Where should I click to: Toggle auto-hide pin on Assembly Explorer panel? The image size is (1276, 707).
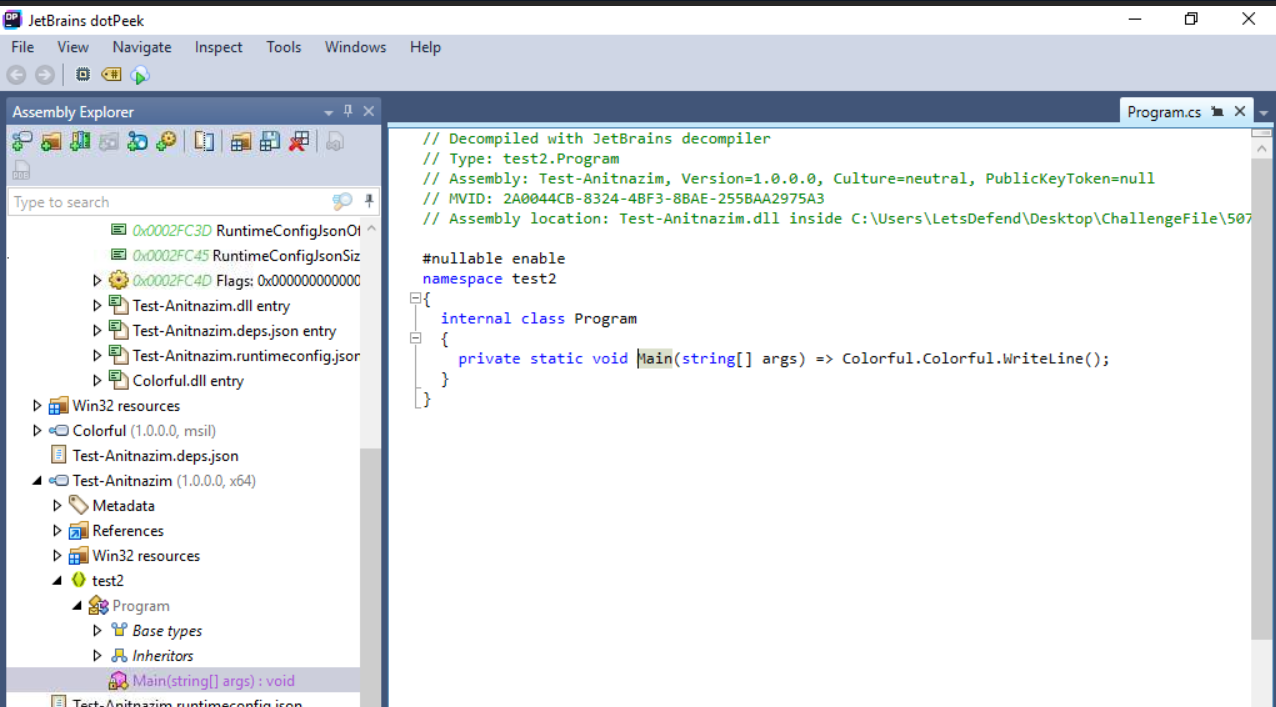coord(348,111)
